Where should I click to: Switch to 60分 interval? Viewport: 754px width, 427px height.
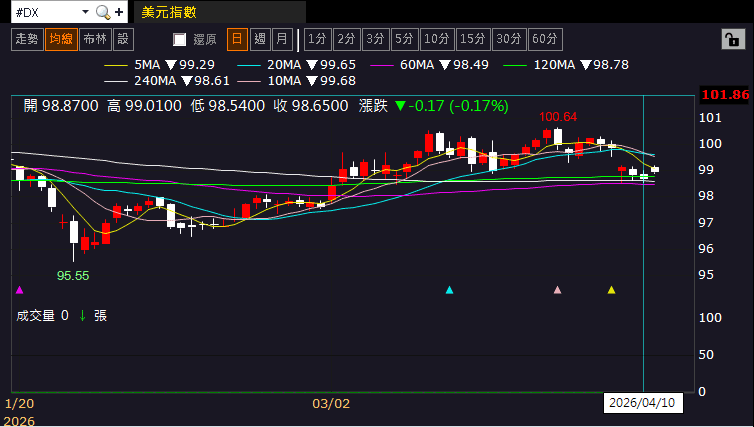pyautogui.click(x=545, y=39)
